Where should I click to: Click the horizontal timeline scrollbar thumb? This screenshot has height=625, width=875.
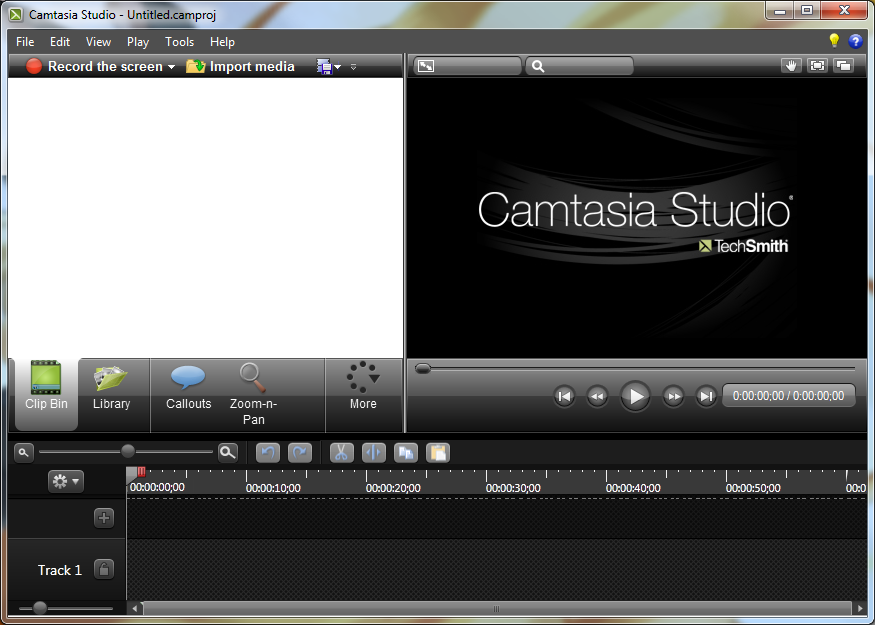(x=497, y=608)
